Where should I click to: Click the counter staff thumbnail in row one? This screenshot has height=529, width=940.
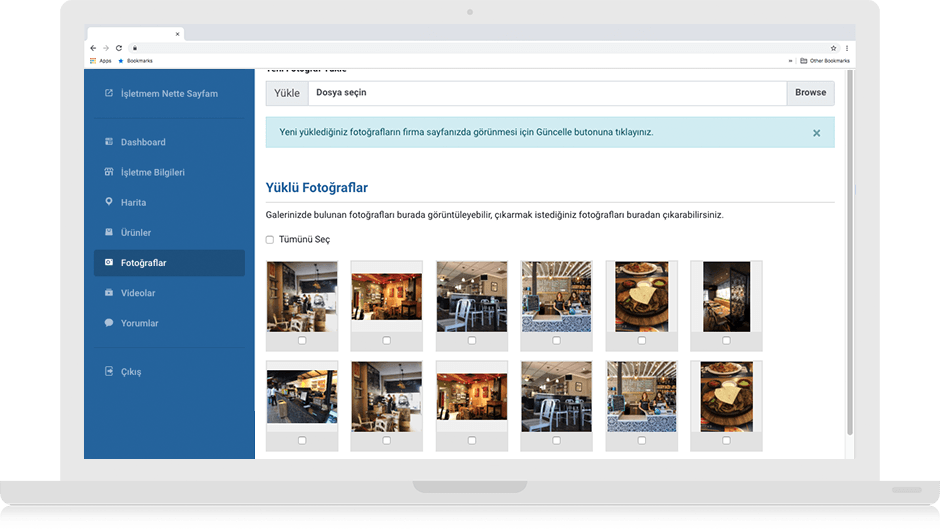tap(556, 296)
